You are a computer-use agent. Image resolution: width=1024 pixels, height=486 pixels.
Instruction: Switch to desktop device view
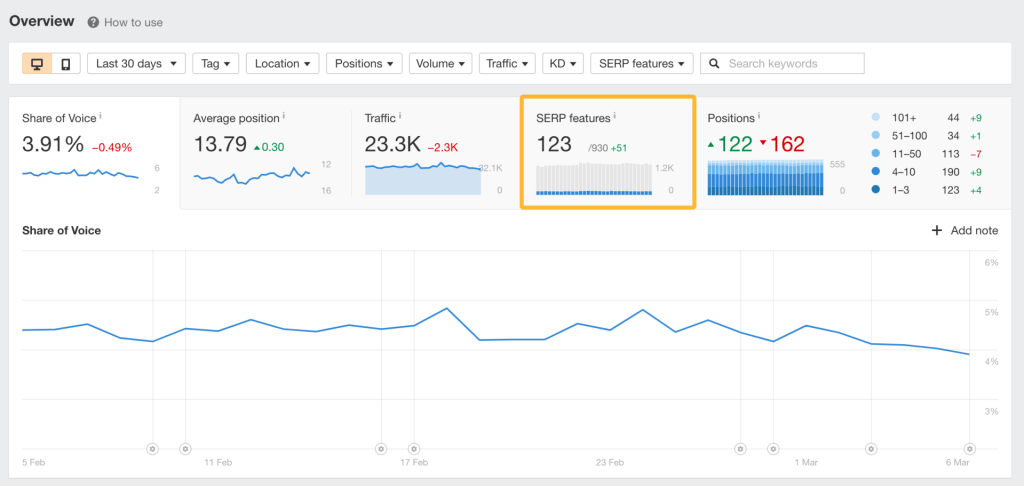(37, 64)
